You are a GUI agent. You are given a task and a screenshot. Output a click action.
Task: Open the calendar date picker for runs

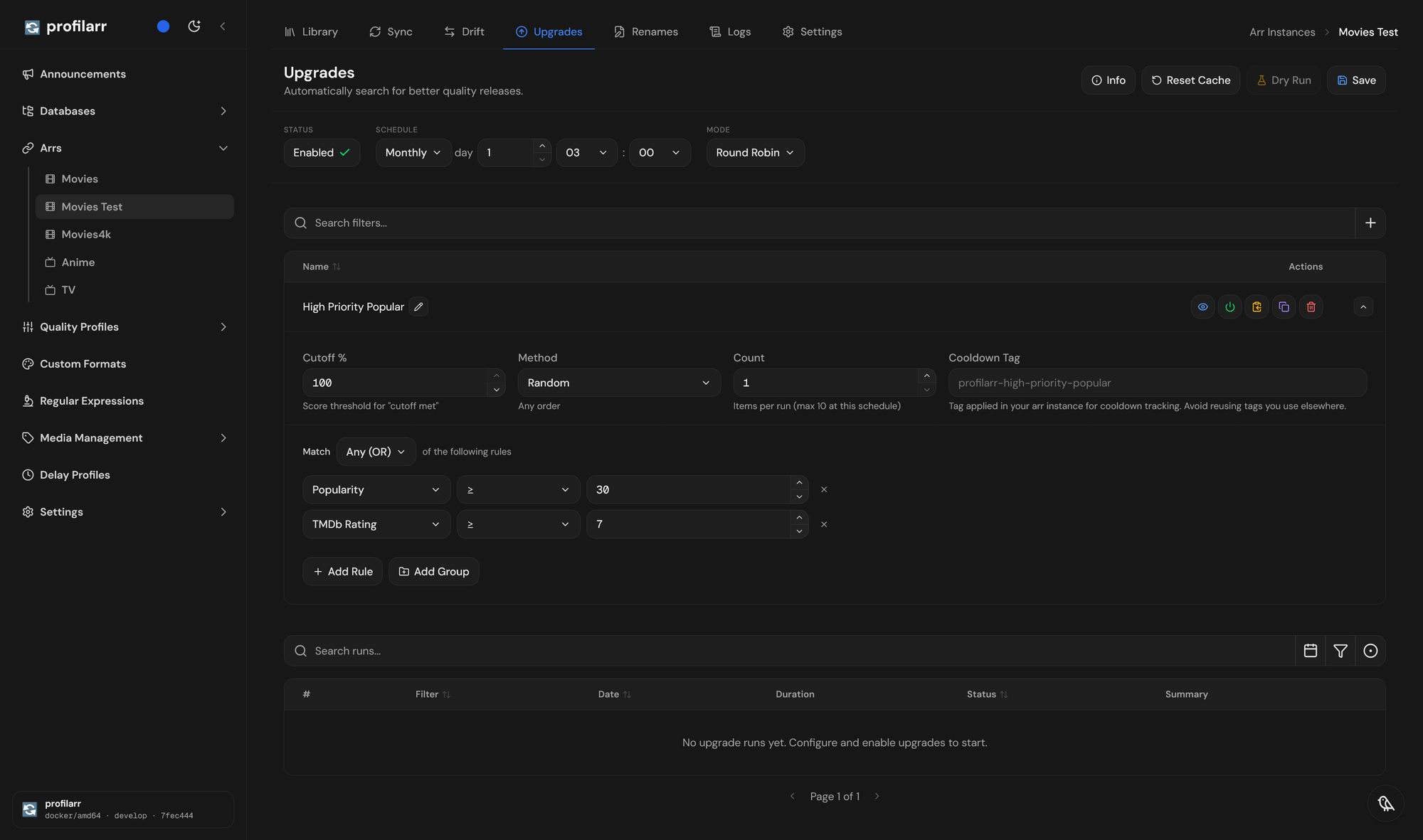pyautogui.click(x=1311, y=651)
